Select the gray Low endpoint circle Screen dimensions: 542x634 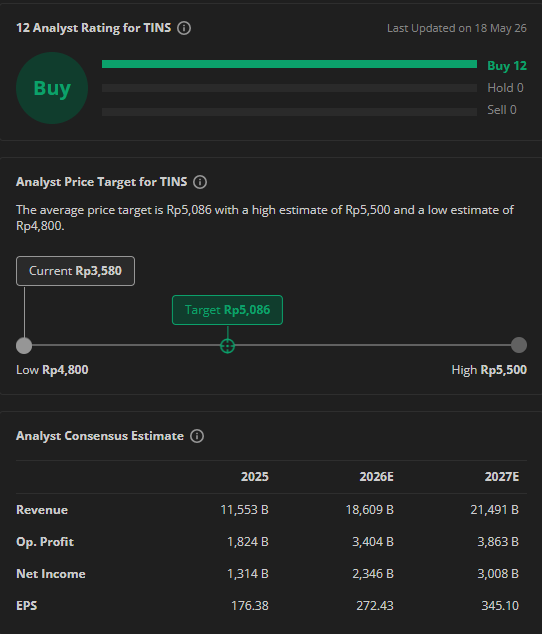[24, 346]
